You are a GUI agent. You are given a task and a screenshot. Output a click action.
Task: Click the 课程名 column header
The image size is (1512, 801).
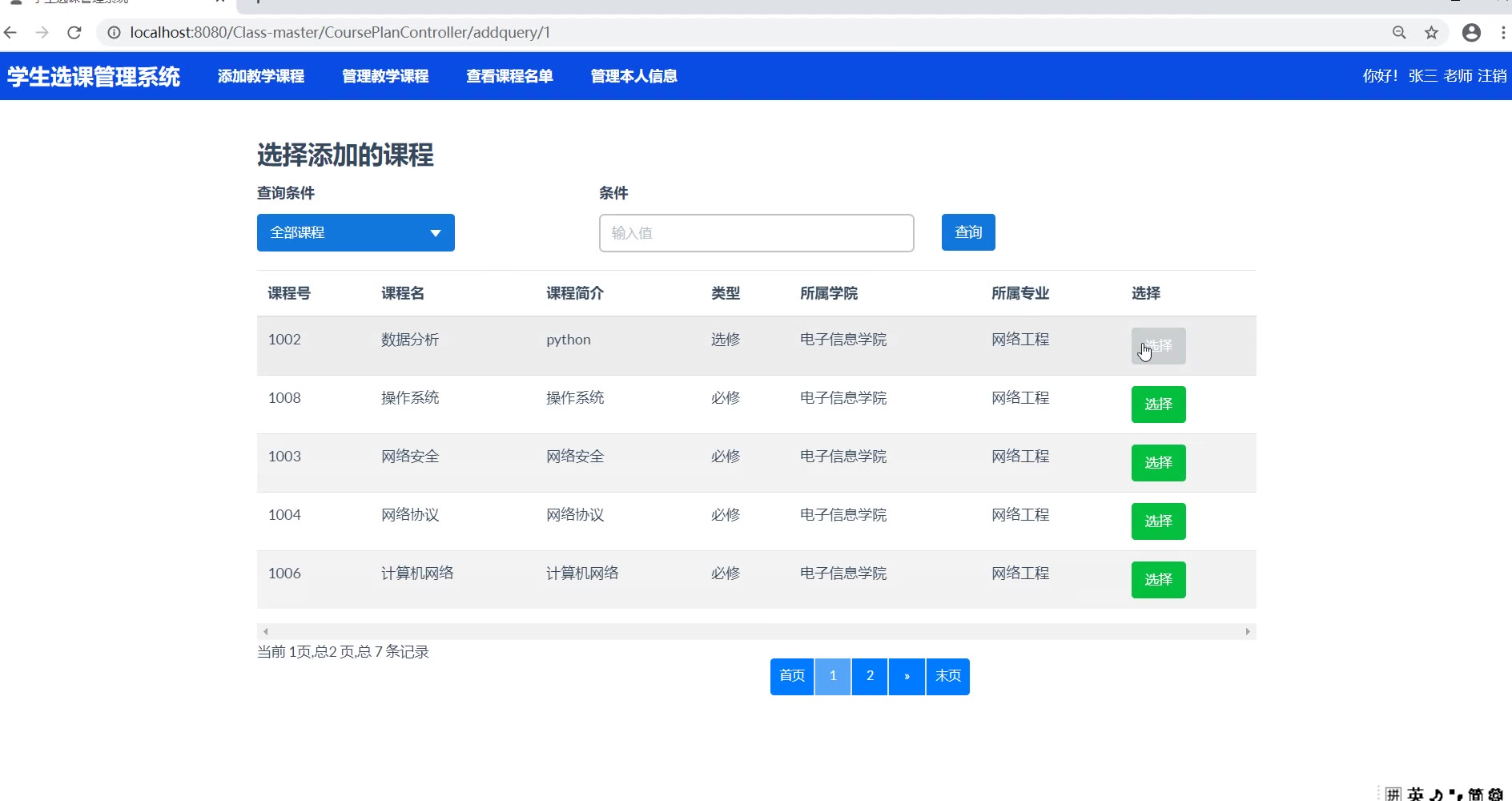click(x=403, y=293)
